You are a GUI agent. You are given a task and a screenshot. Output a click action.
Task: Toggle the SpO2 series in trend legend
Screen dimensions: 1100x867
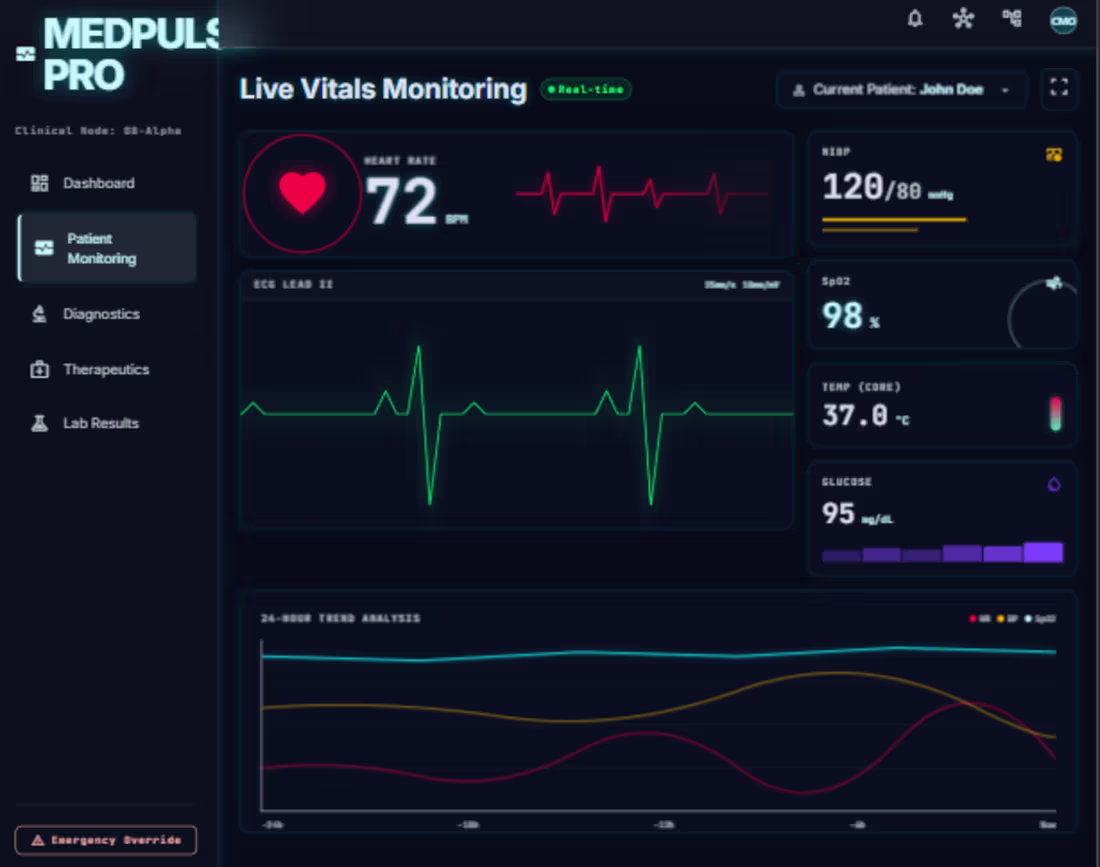[1040, 619]
